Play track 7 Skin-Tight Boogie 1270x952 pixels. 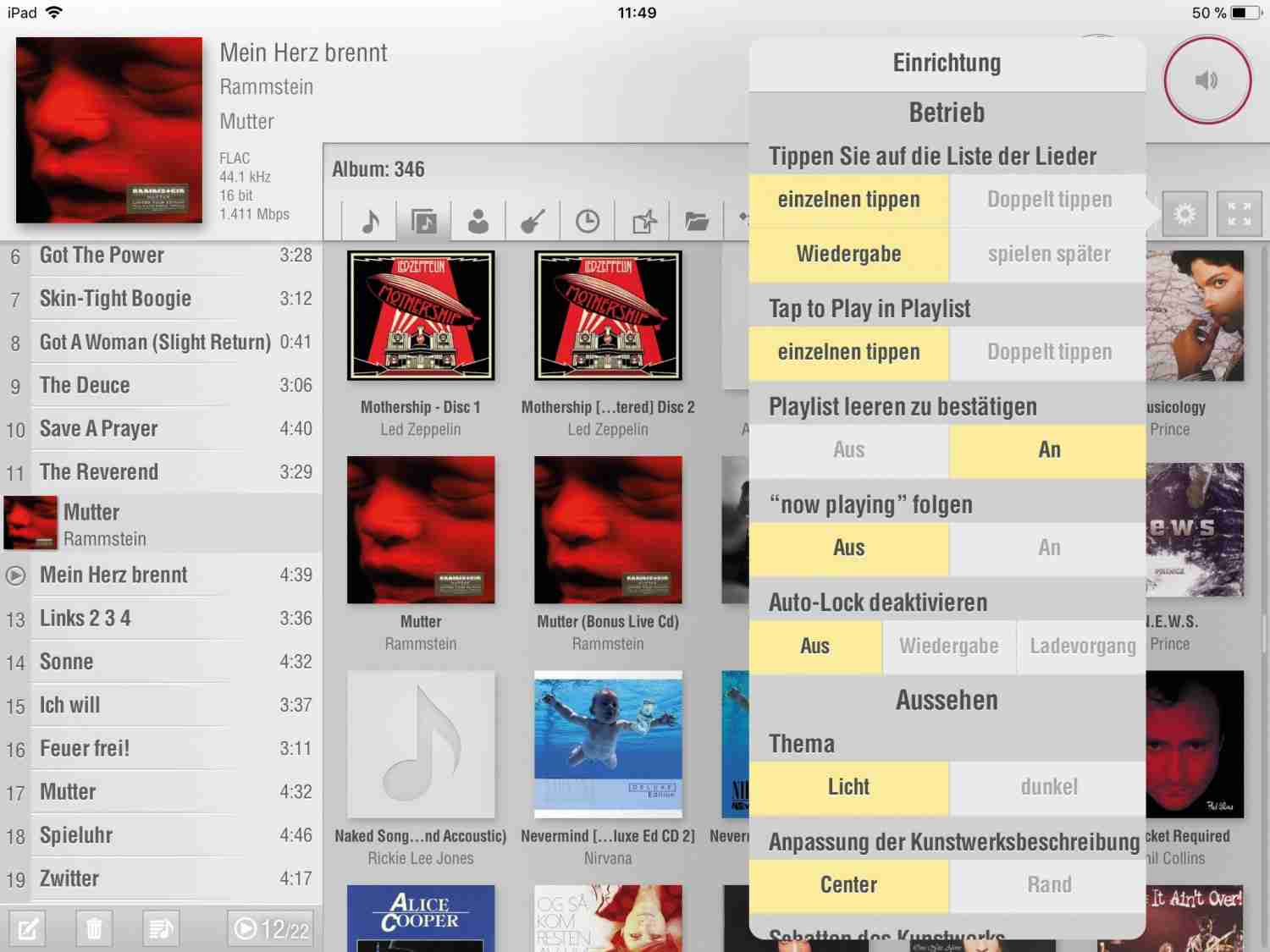pos(161,299)
